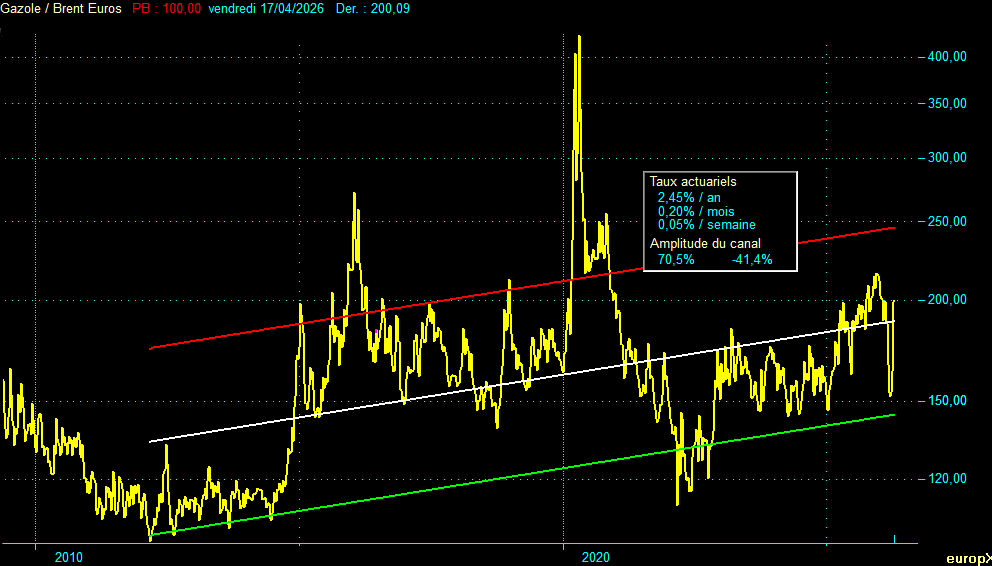992x566 pixels.
Task: Click the 2020 year marker on time axis
Action: click(595, 556)
